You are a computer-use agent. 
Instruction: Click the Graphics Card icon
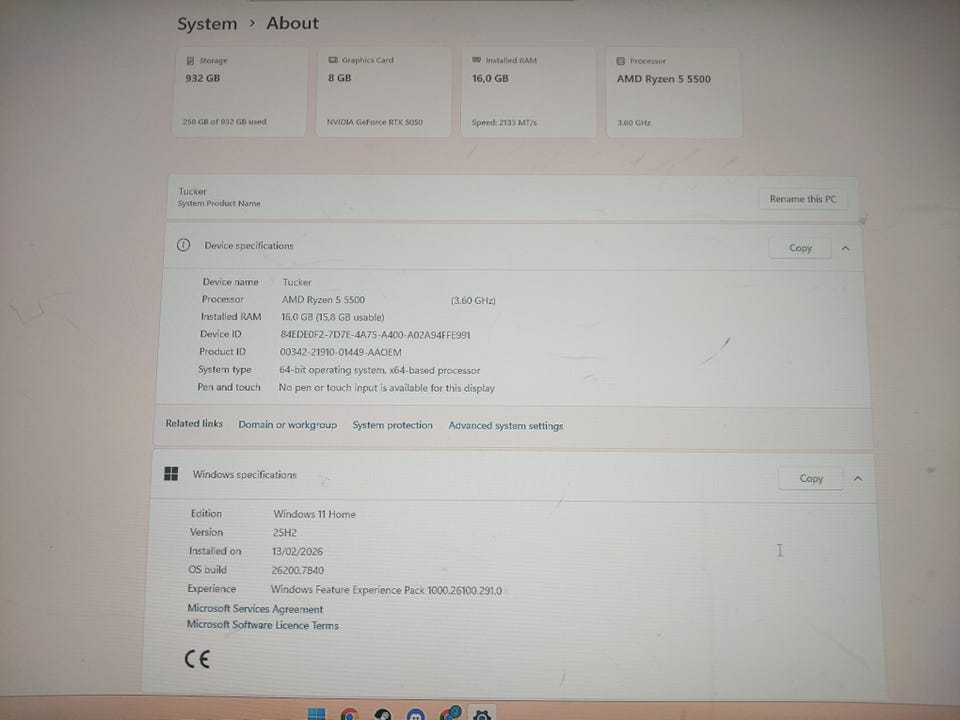pos(333,60)
